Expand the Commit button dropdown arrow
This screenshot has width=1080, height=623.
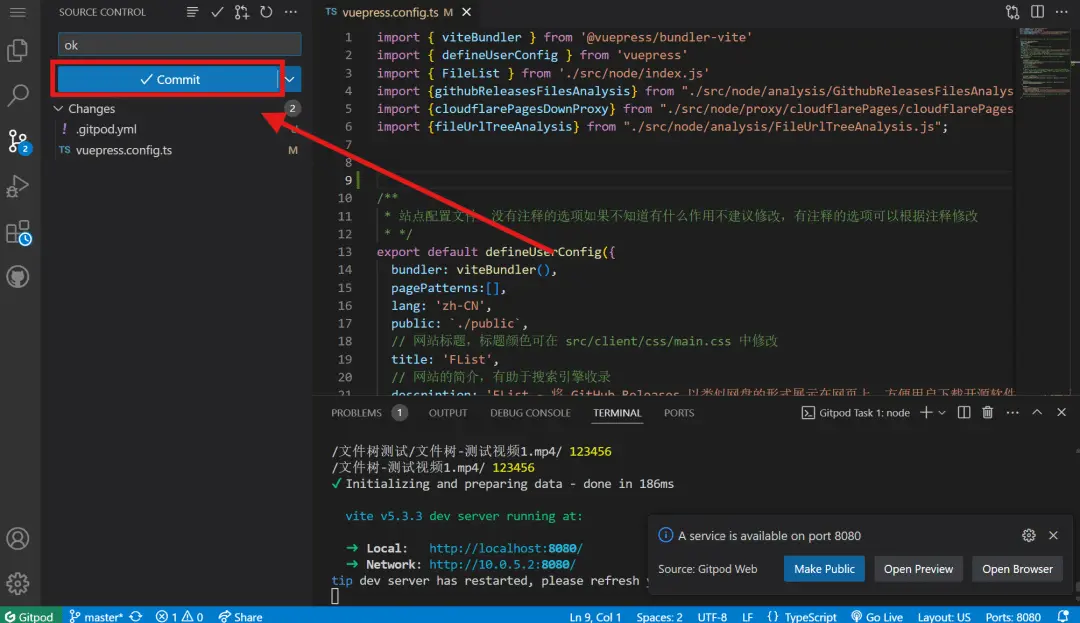click(x=290, y=79)
